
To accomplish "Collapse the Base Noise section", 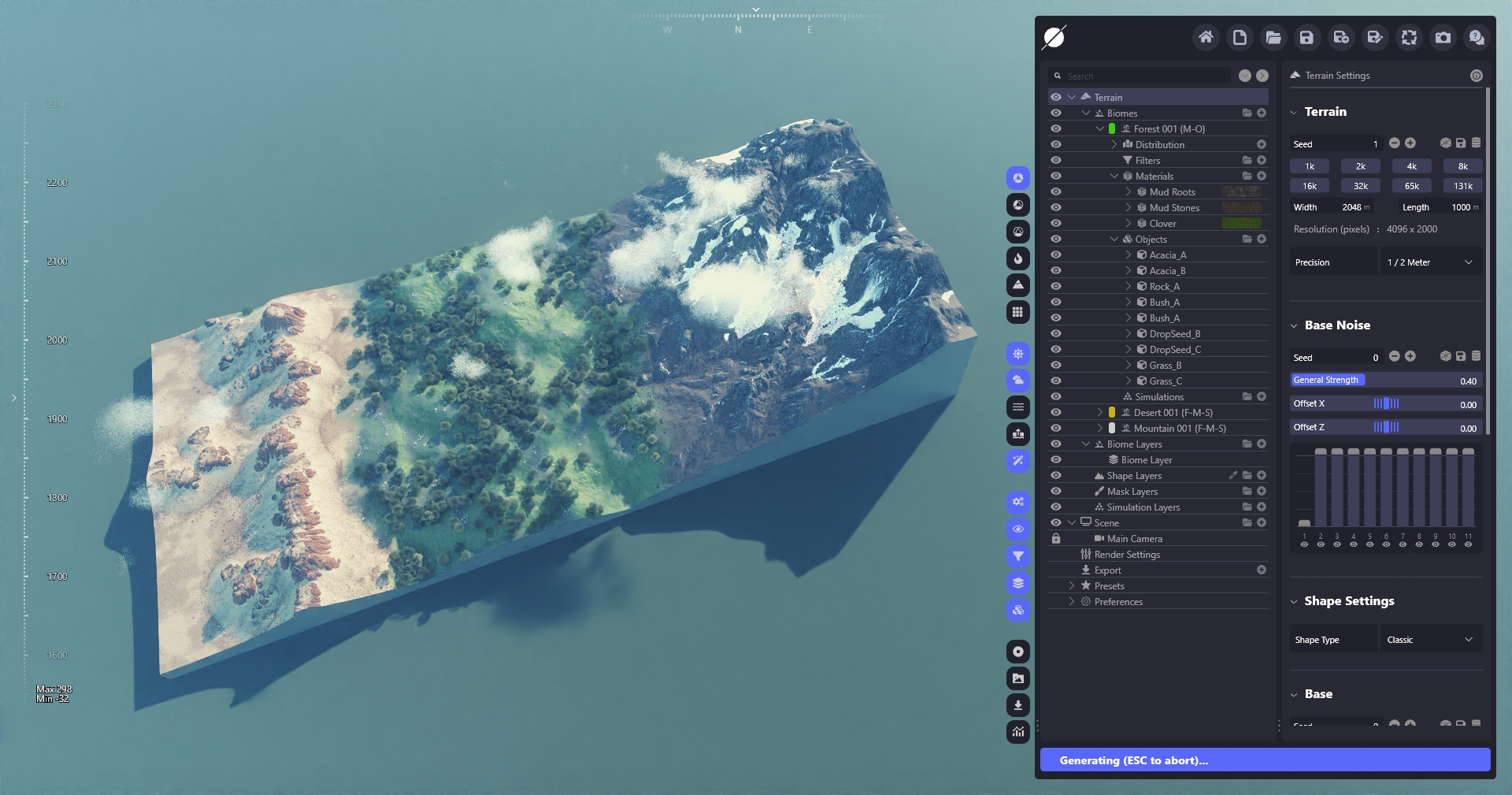I will tap(1294, 325).
